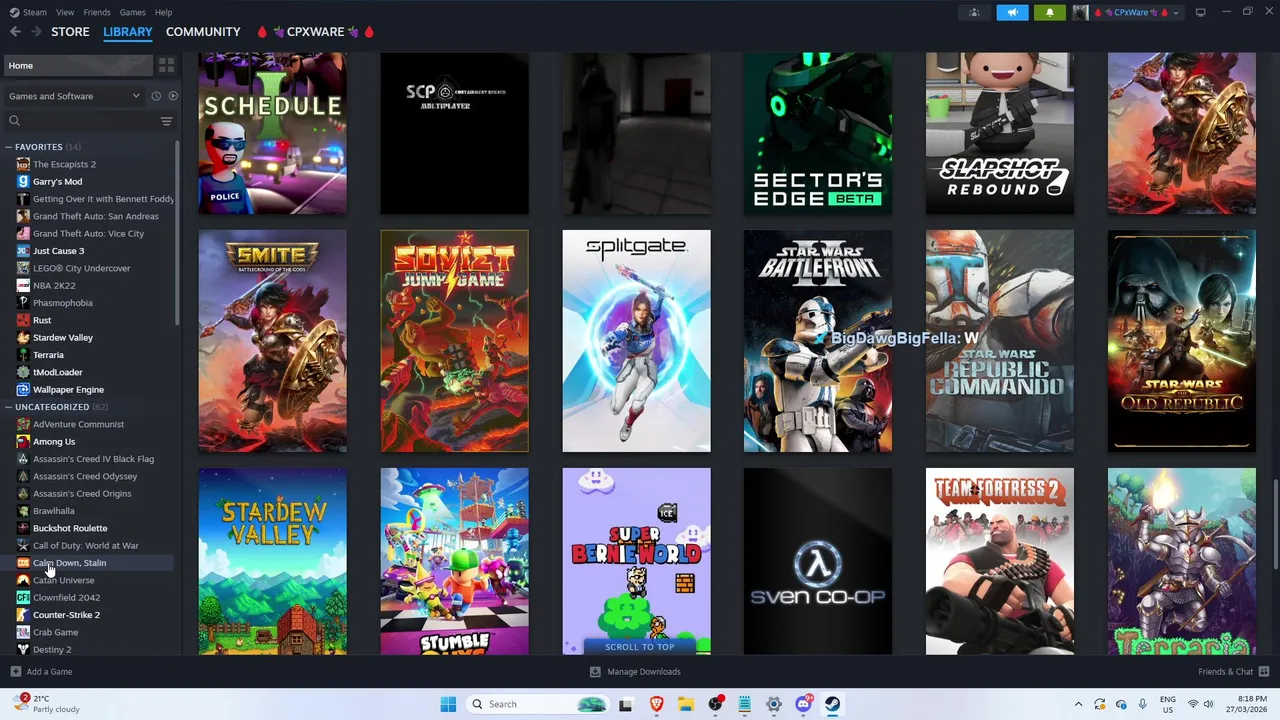Open the Terraria game cover
The image size is (1280, 720).
[1182, 561]
